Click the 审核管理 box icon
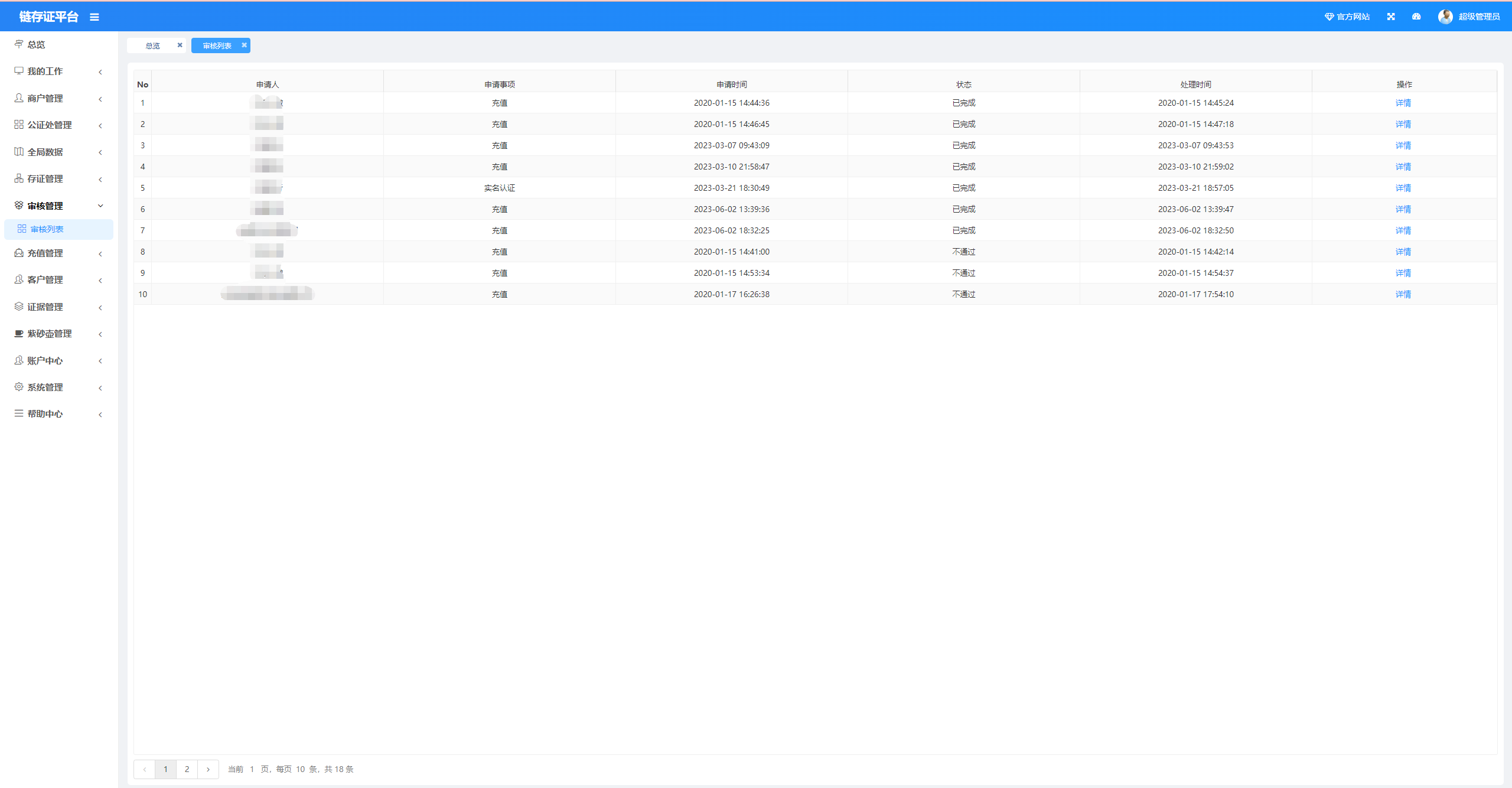 (19, 206)
